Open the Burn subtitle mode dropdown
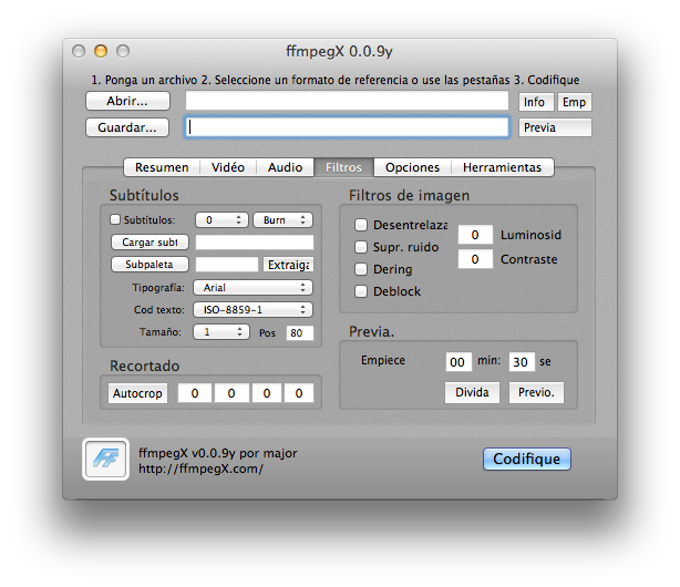680x587 pixels. (283, 220)
